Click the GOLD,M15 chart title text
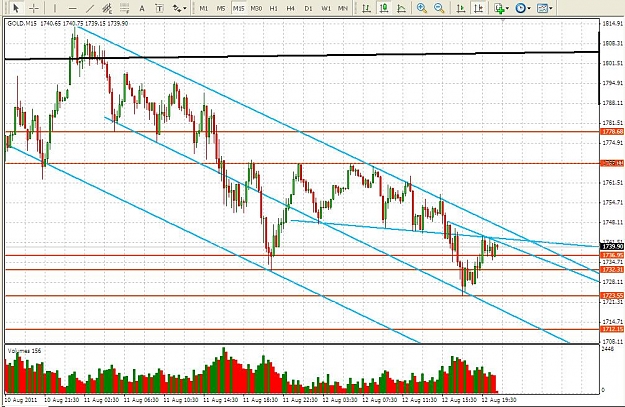Screen dimensions: 625x407 22,24
